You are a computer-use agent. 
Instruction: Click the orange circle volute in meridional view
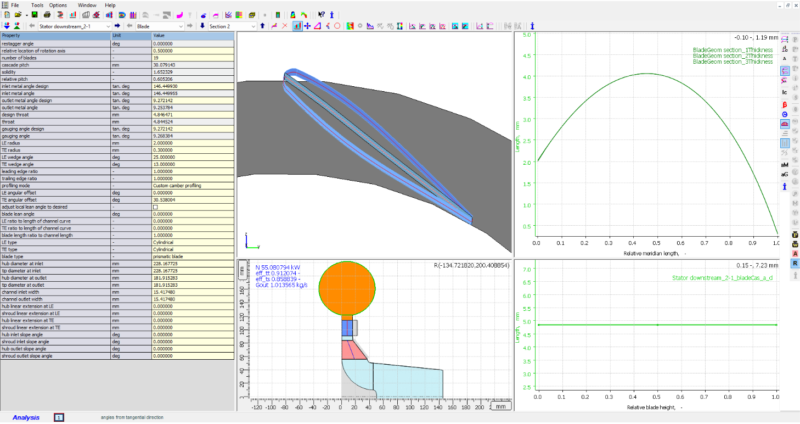pyautogui.click(x=347, y=288)
